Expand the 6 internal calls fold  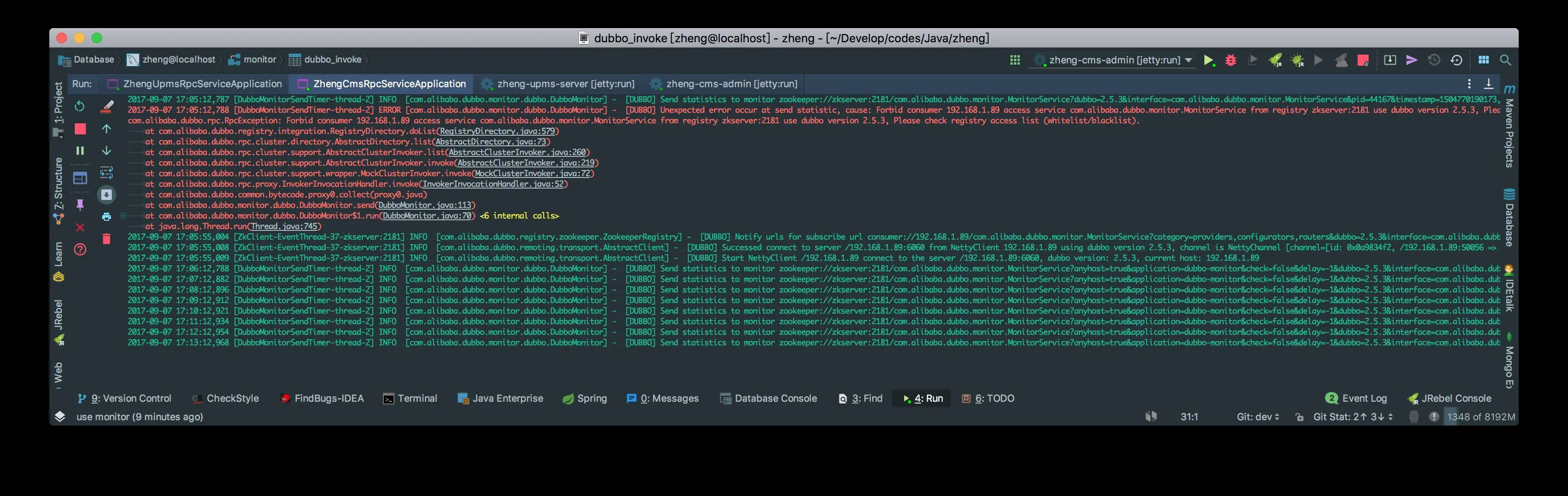519,216
